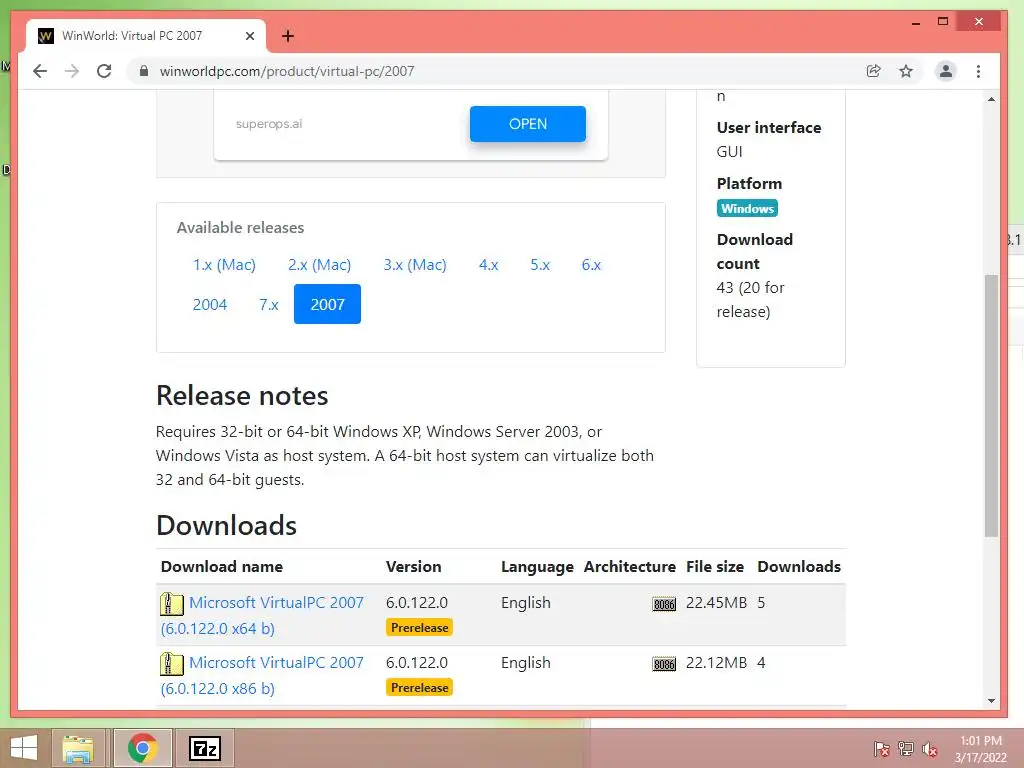Click the network tray icon
This screenshot has height=768, width=1024.
pos(906,749)
